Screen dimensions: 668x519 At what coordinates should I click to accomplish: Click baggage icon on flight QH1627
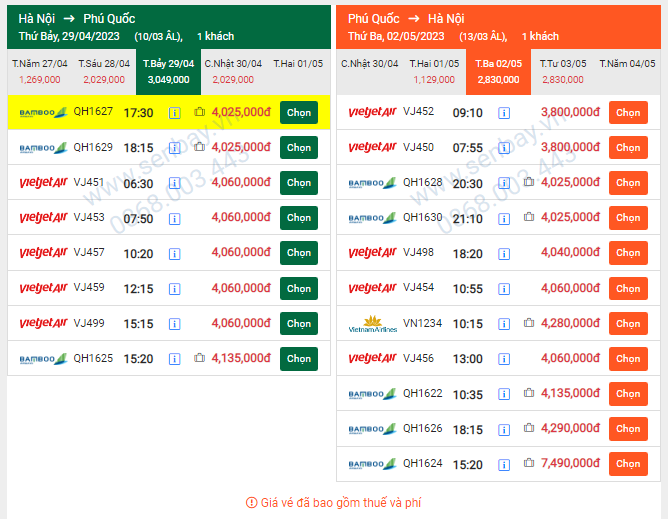199,112
